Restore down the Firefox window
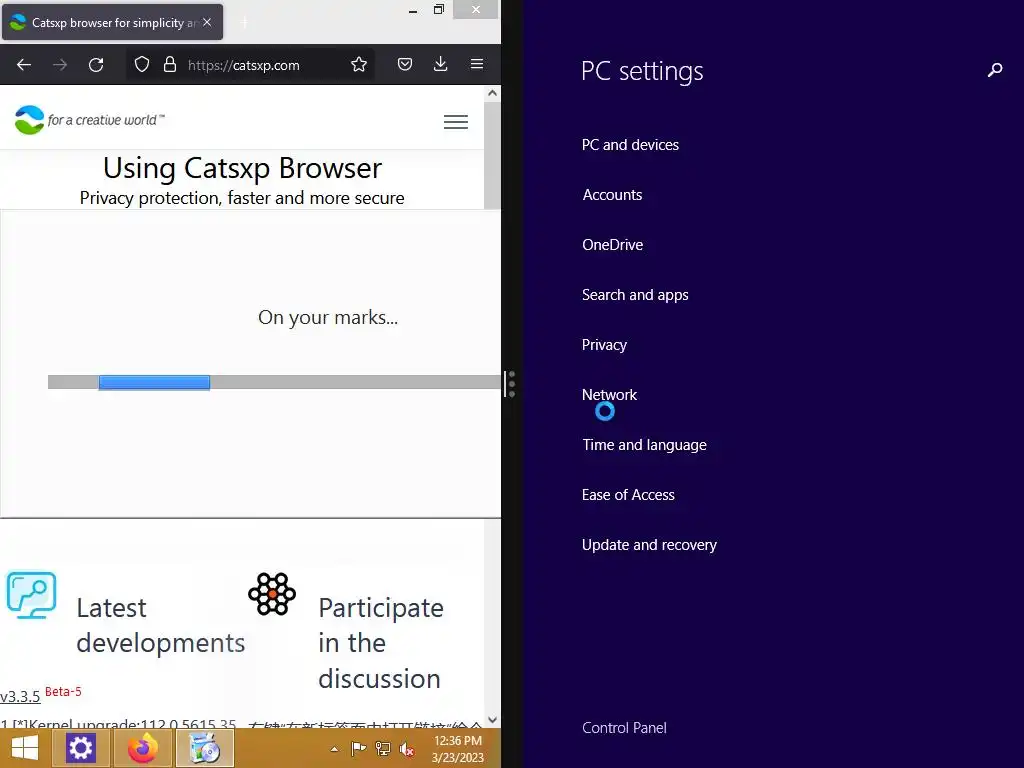Screen dimensions: 1024x768 [x=439, y=10]
